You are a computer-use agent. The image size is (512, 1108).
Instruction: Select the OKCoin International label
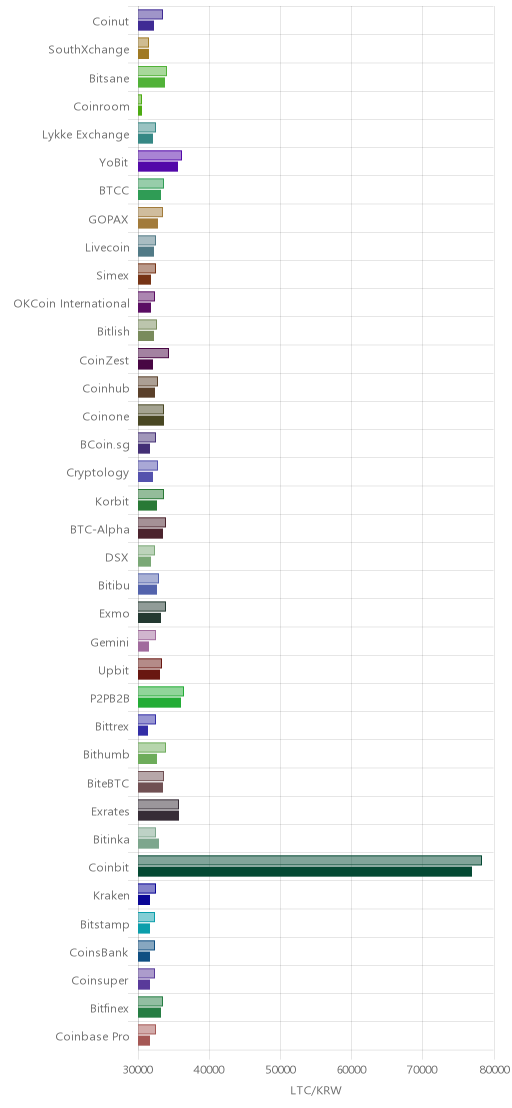[x=71, y=304]
